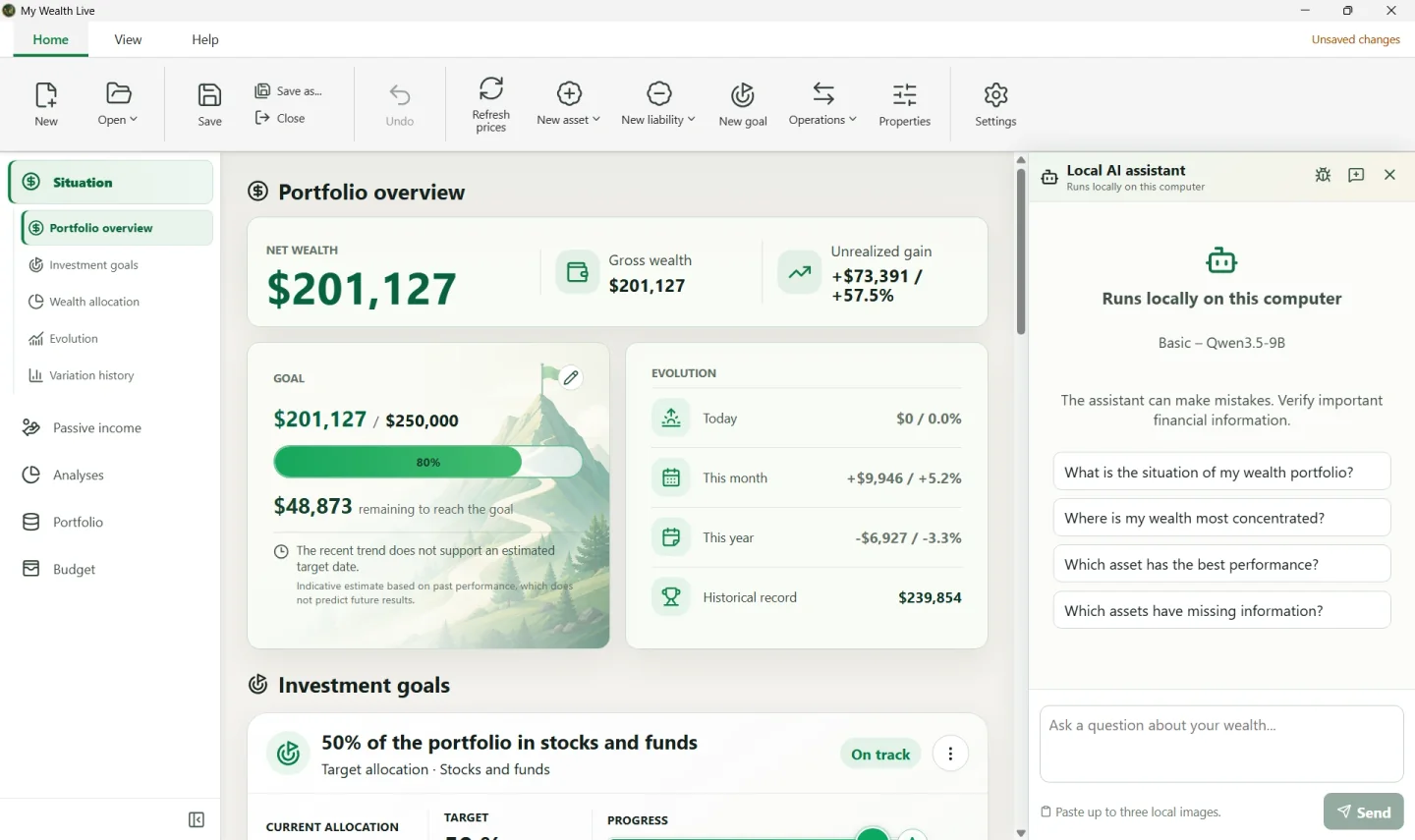Ask 'Where is my wealth most concentrated?'
The width and height of the screenshot is (1415, 840).
click(x=1221, y=518)
